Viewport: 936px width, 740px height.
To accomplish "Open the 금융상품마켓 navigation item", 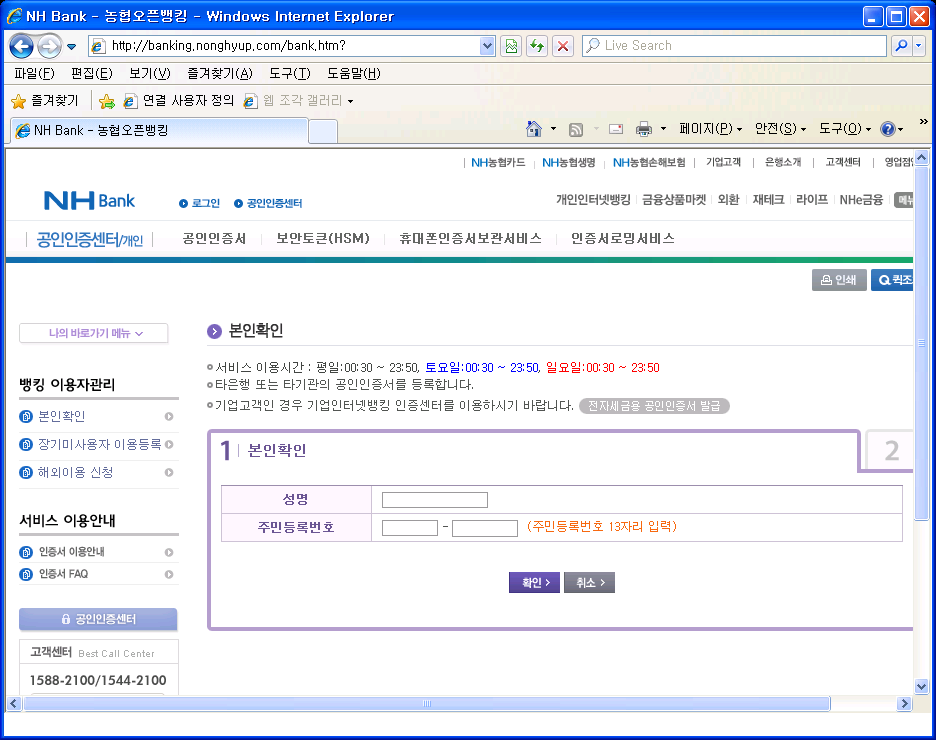I will [x=674, y=200].
